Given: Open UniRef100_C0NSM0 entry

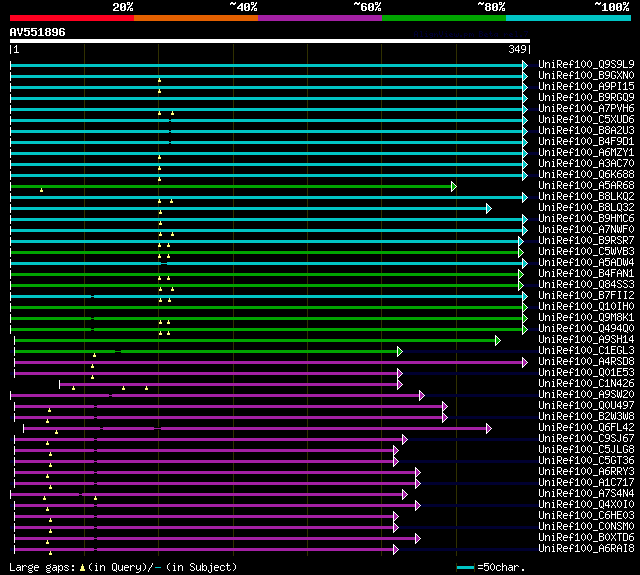Looking at the screenshot, I should tap(586, 527).
